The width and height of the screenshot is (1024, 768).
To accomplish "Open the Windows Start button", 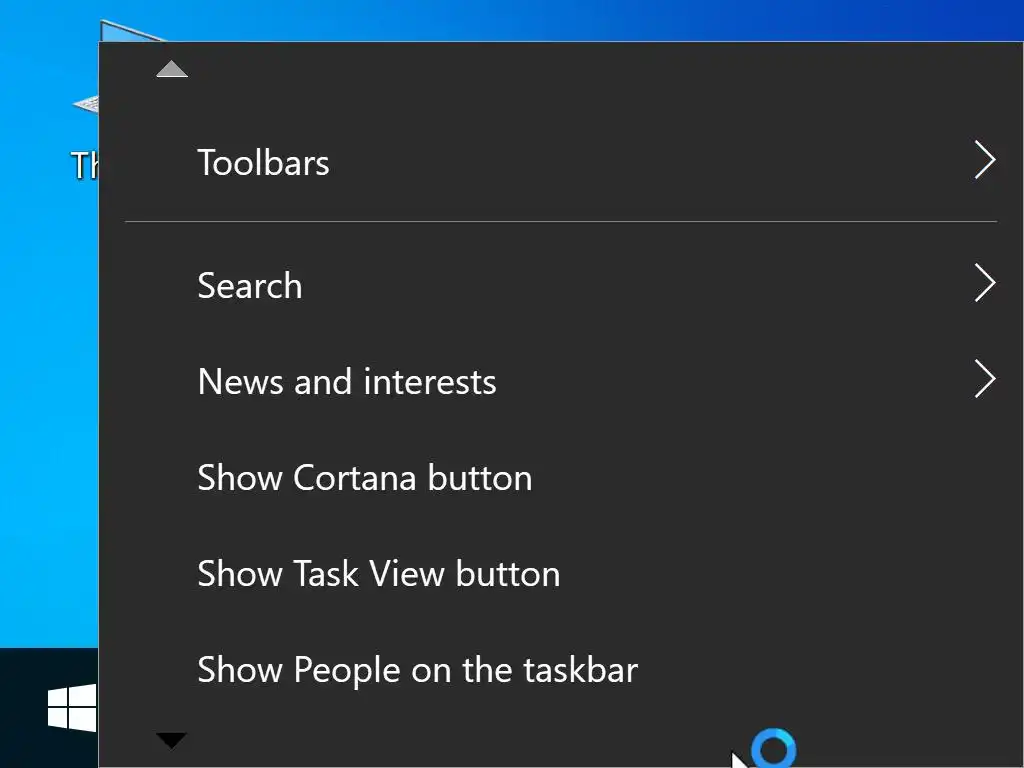I will point(72,708).
